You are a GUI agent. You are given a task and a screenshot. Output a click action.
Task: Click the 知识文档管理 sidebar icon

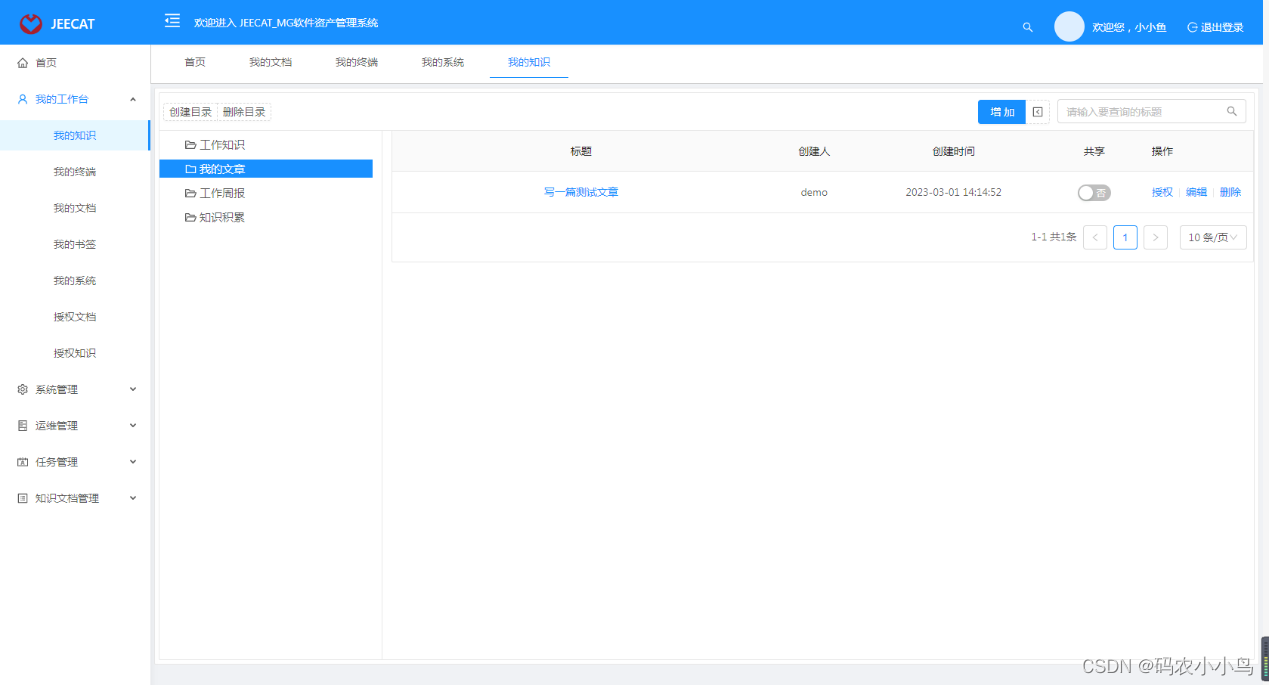(x=22, y=498)
